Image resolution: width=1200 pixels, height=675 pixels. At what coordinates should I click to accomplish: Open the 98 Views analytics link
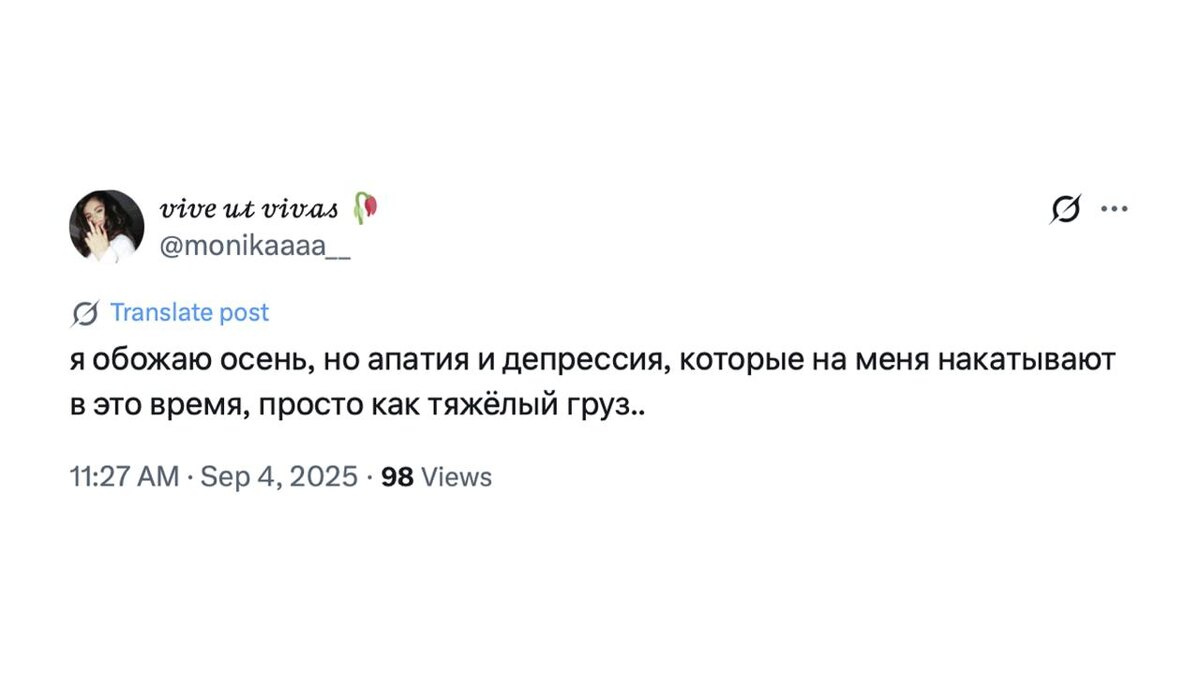(x=434, y=477)
